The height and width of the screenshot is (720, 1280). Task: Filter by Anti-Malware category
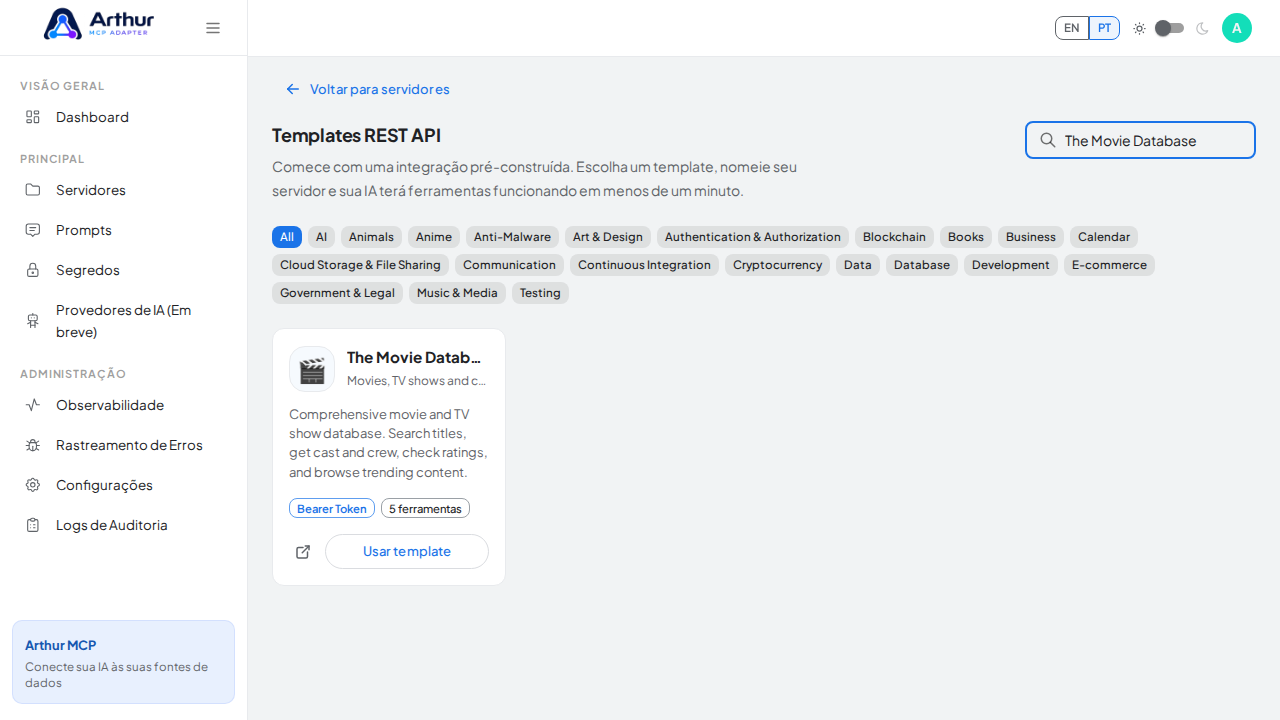pos(512,237)
